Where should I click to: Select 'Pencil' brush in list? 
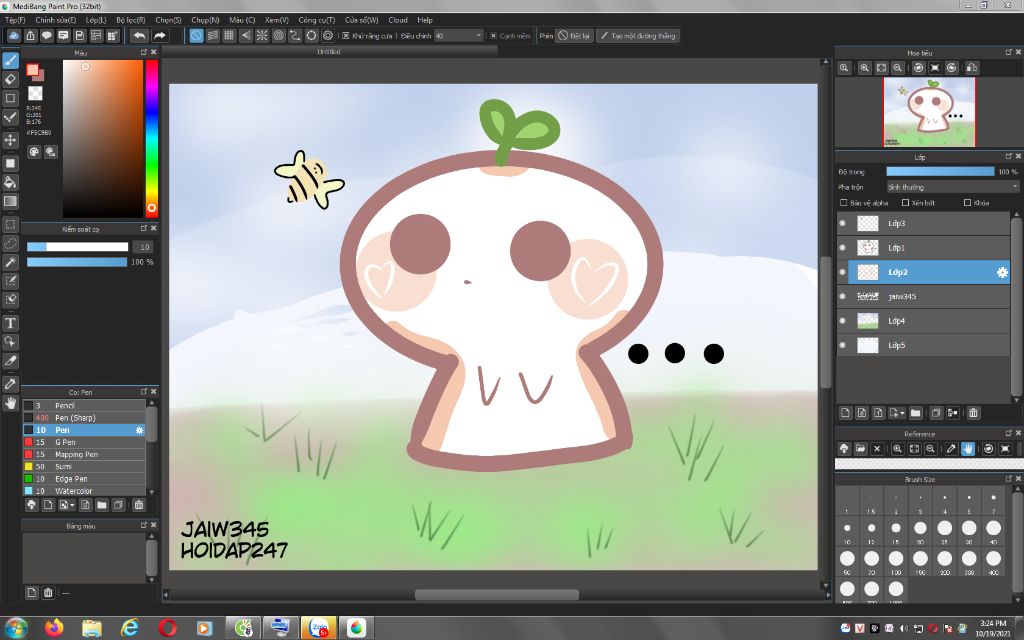click(x=84, y=406)
